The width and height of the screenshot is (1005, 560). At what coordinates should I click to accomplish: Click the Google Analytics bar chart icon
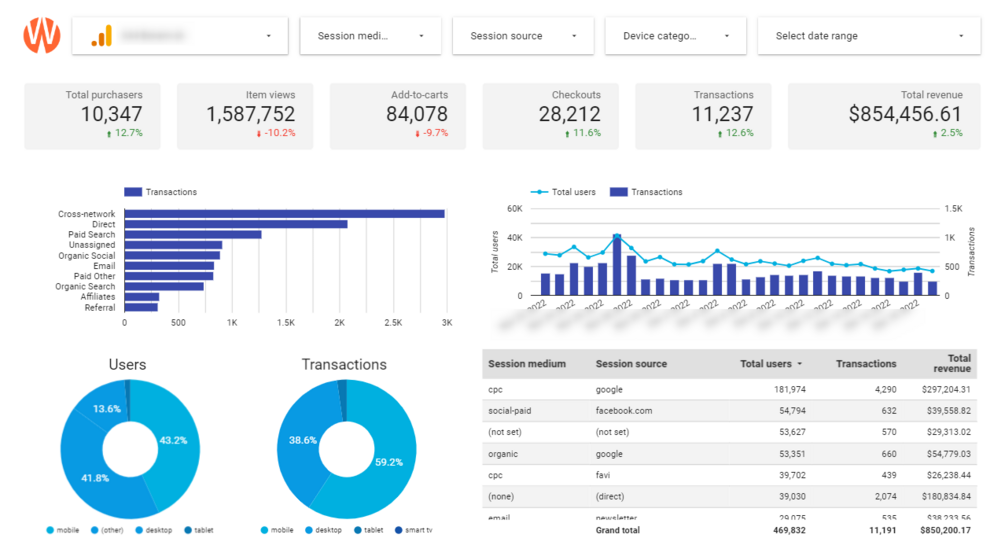[101, 36]
